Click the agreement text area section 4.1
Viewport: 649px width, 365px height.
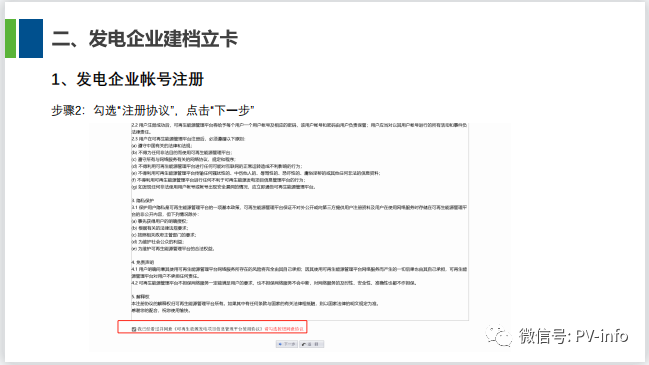tap(299, 272)
